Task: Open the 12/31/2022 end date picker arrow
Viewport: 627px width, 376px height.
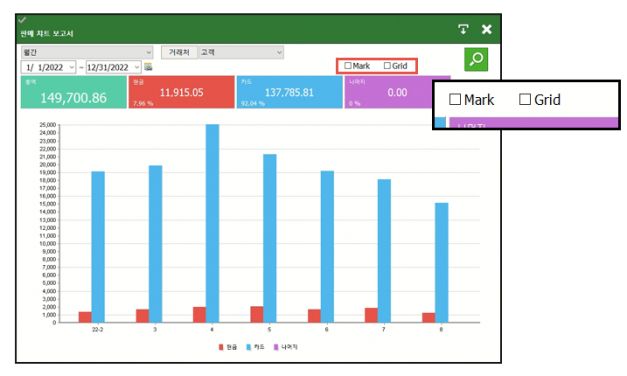Action: coord(137,67)
